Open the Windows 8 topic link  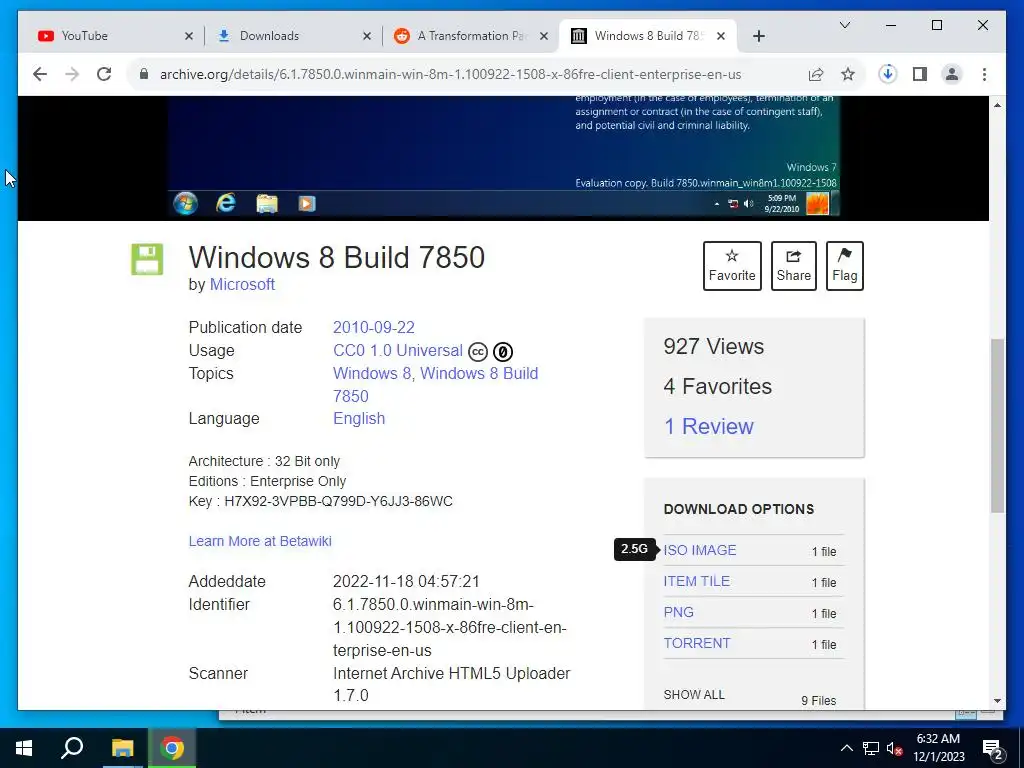coord(372,374)
